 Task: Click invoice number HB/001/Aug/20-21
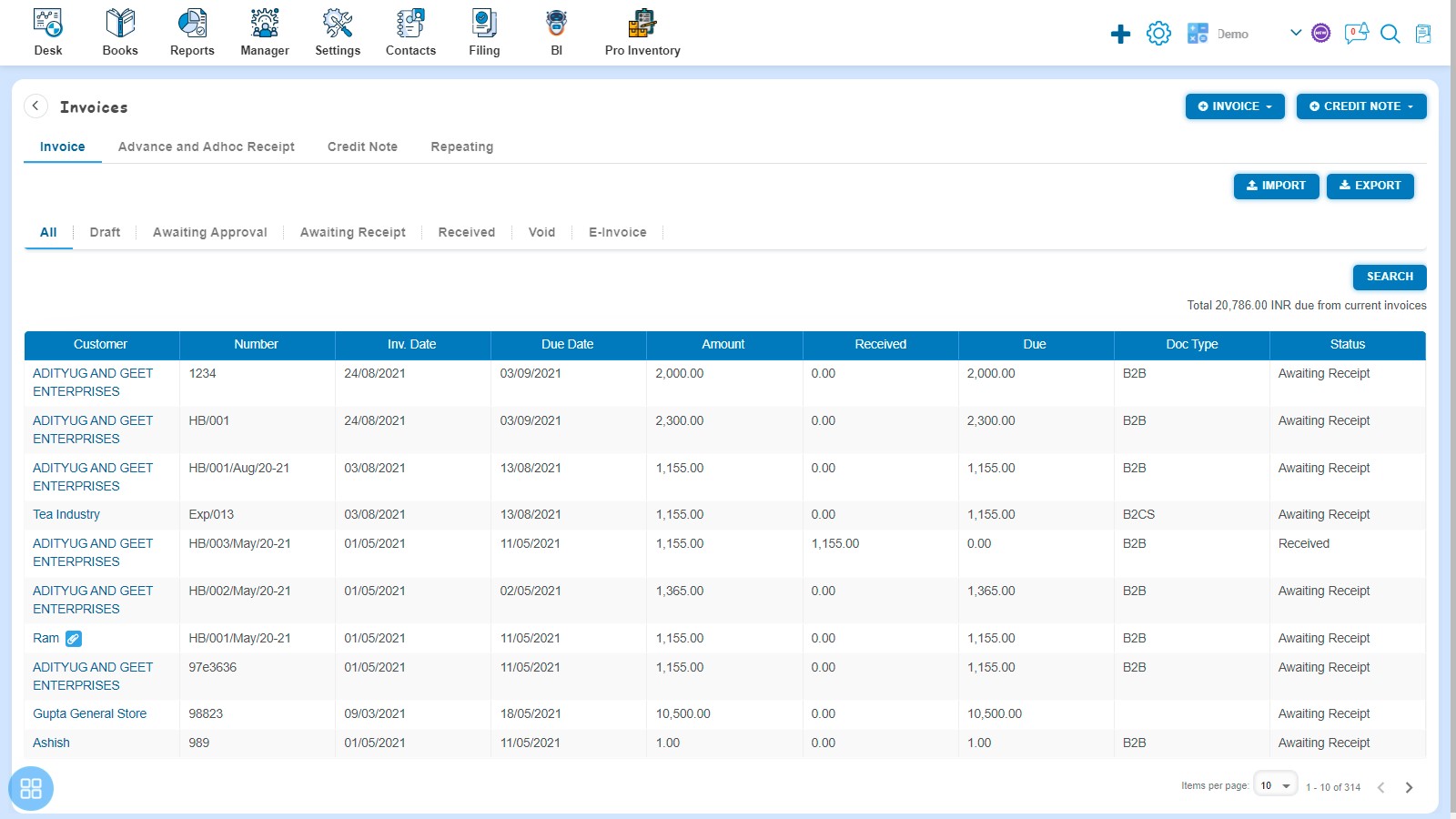pos(238,468)
